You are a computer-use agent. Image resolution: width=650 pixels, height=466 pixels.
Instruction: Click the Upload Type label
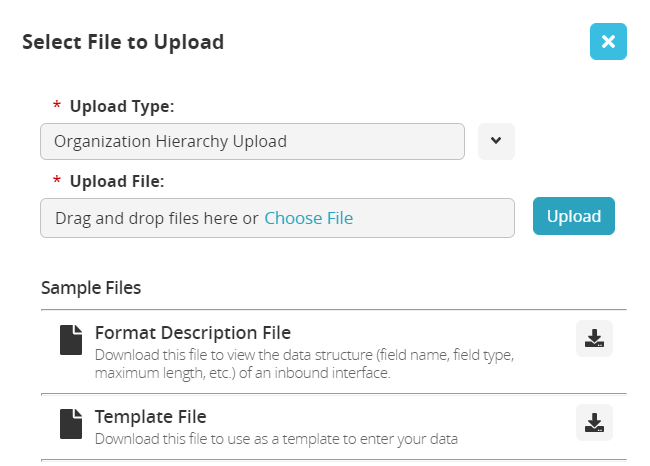pos(122,105)
